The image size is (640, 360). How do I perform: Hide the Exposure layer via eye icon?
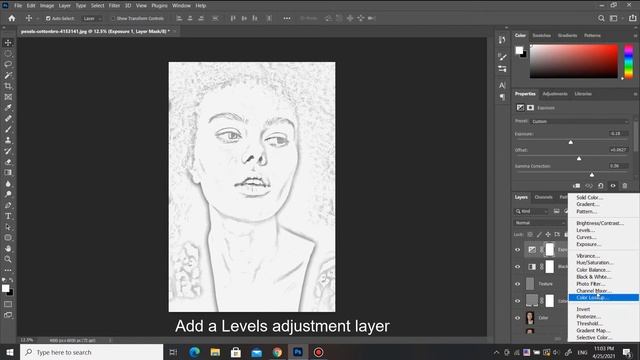point(518,249)
